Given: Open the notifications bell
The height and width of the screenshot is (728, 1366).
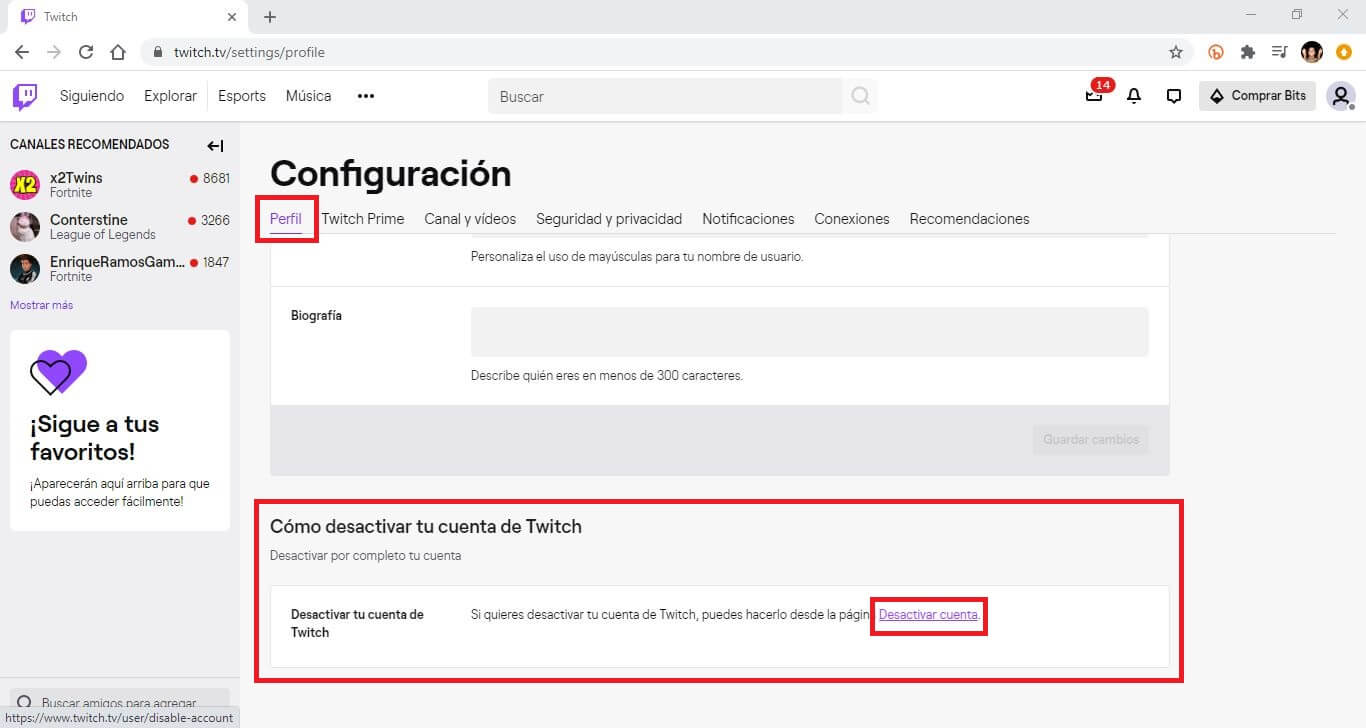Looking at the screenshot, I should click(x=1134, y=96).
